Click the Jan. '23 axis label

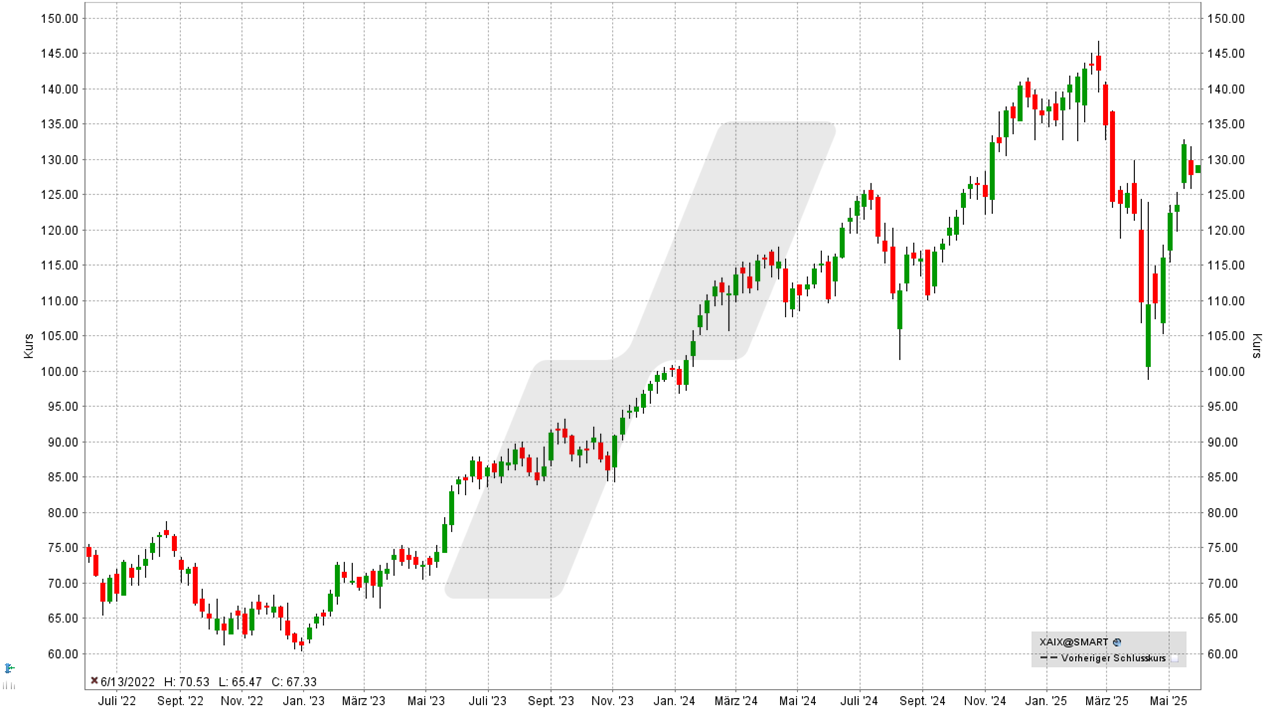coord(303,702)
